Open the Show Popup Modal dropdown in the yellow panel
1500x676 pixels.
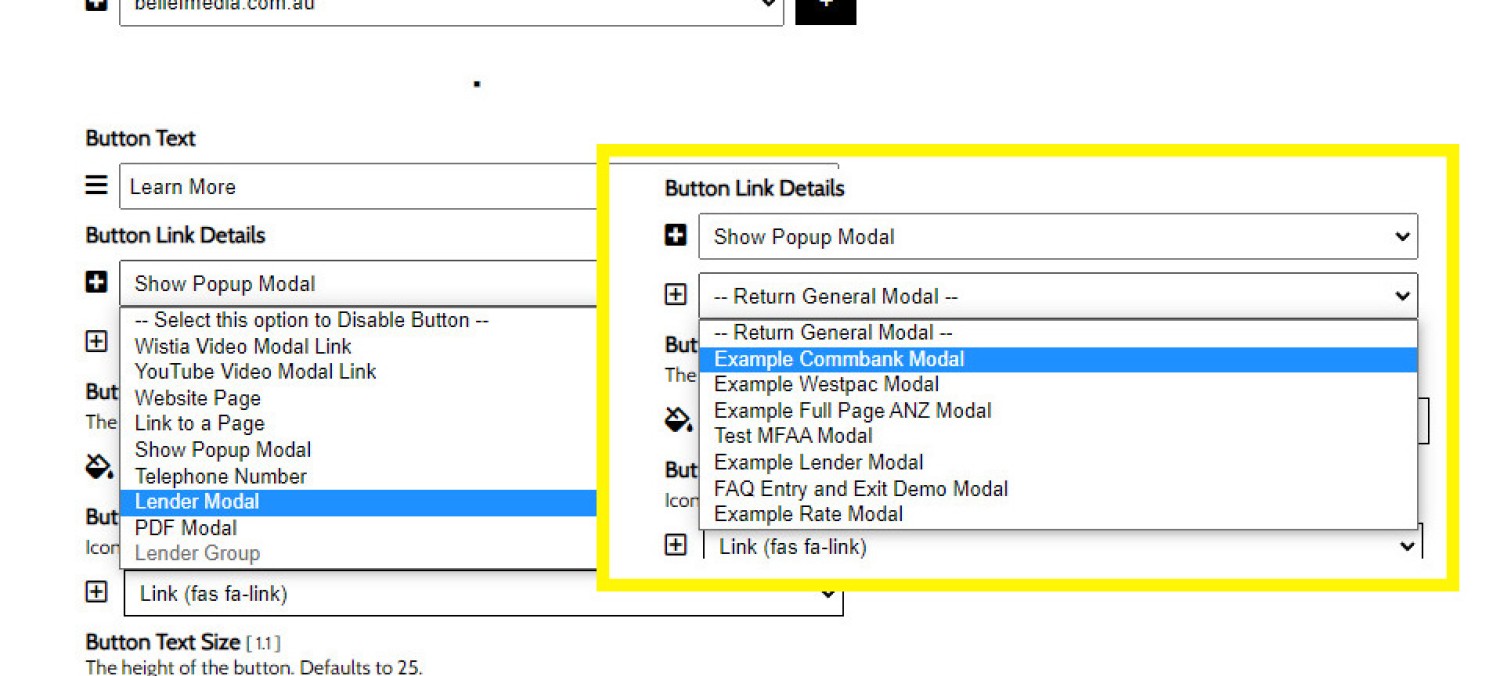1057,237
